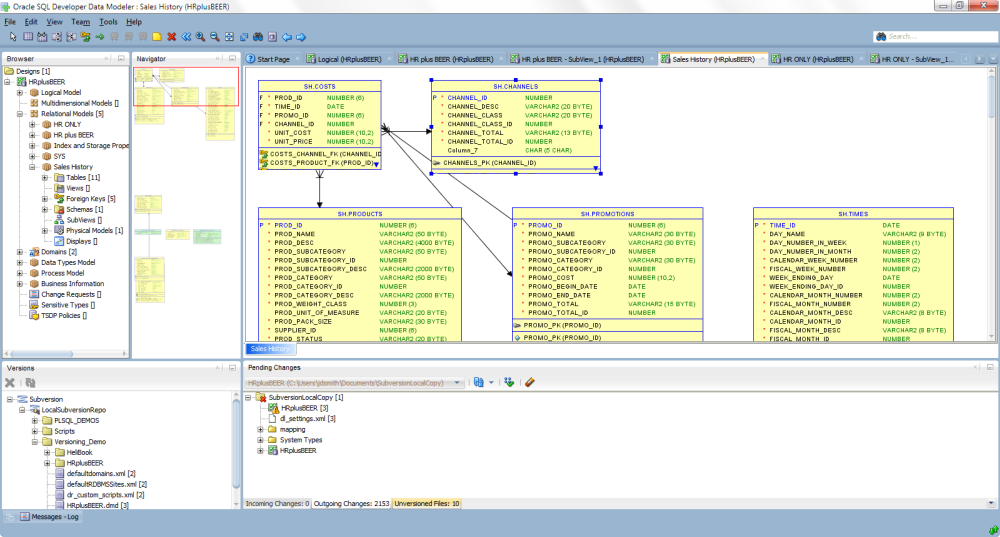1000x537 pixels.
Task: Click the blue right arrow Forward icon
Action: click(301, 37)
